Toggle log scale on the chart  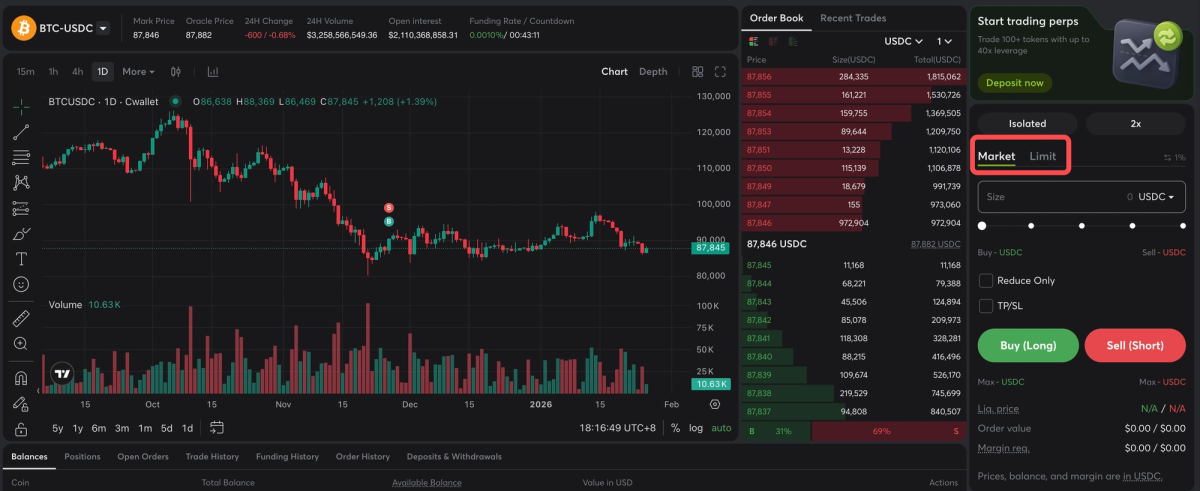pos(696,428)
